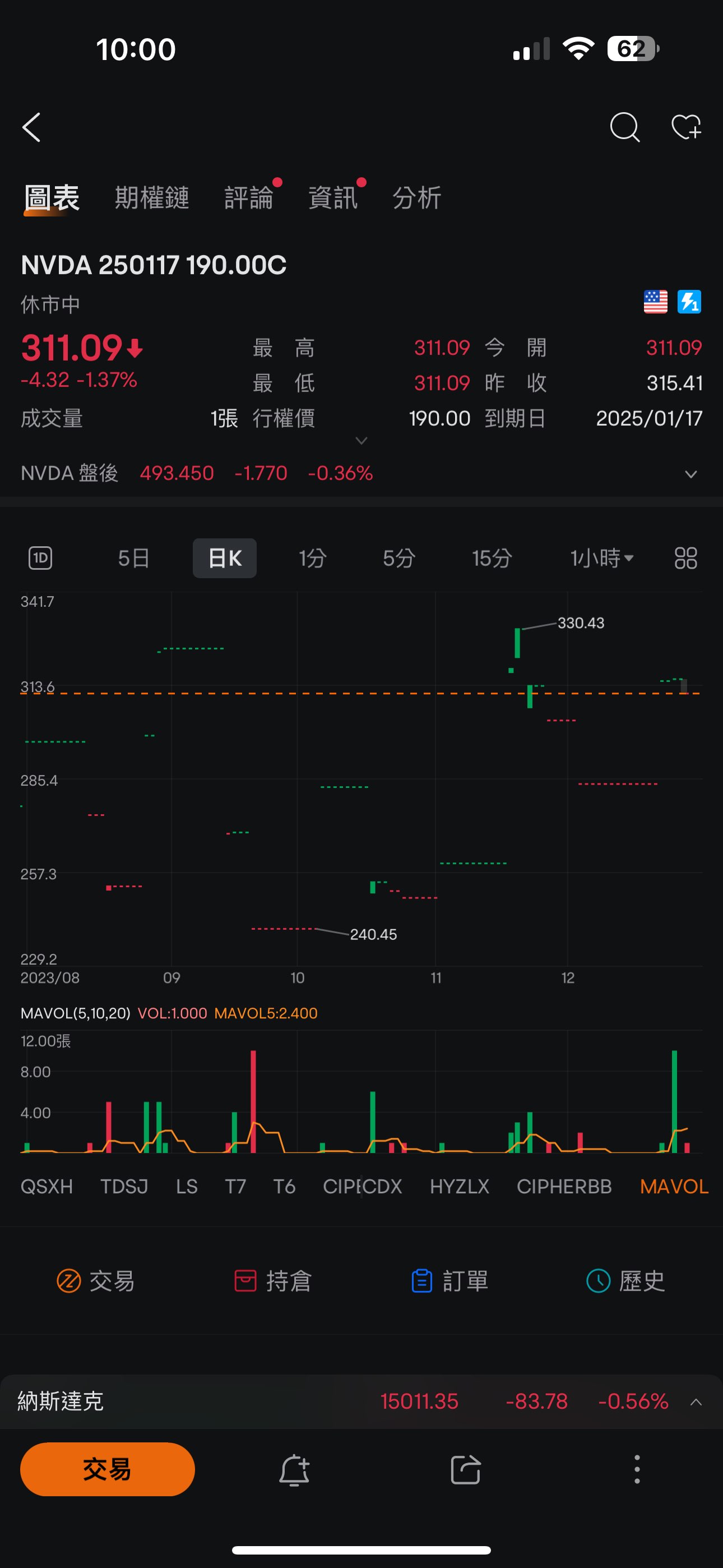Switch to the 資訊 tab
The image size is (723, 1568).
[x=333, y=198]
